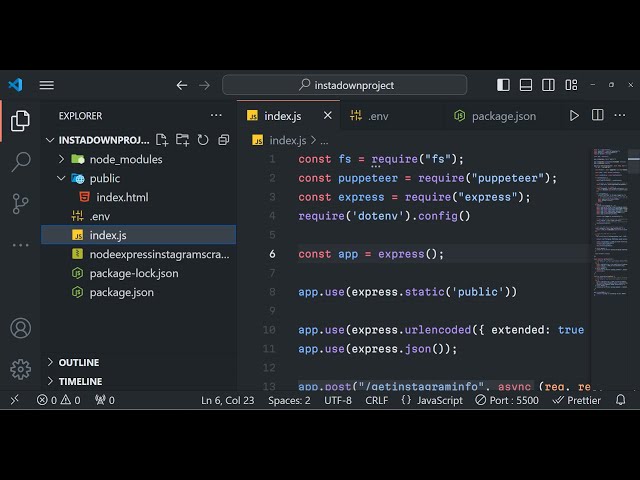Viewport: 640px width, 480px height.
Task: Expand the OUTLINE section
Action: click(x=79, y=362)
